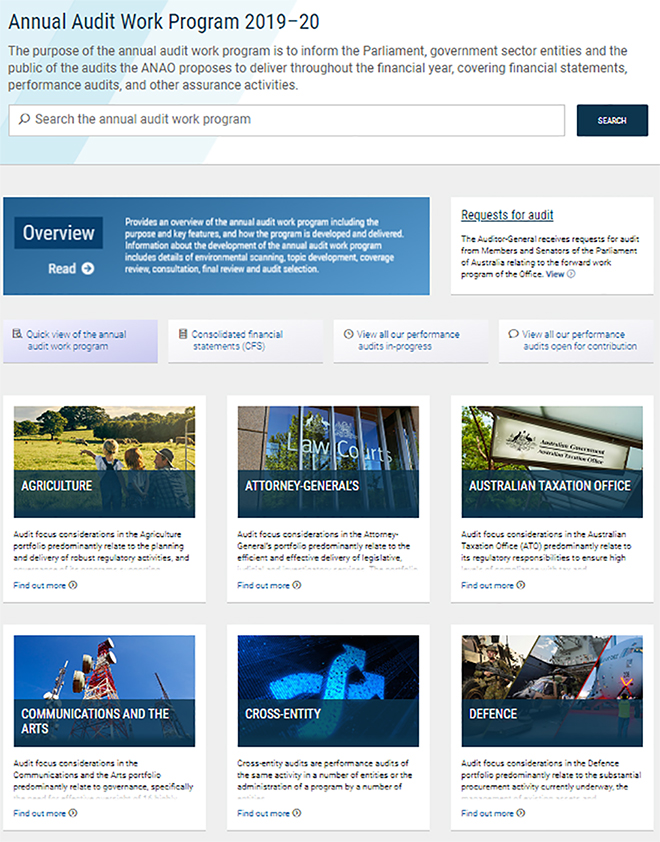
Task: Click the arrow icon beside Cross-Entity's Find out more
Action: click(297, 813)
